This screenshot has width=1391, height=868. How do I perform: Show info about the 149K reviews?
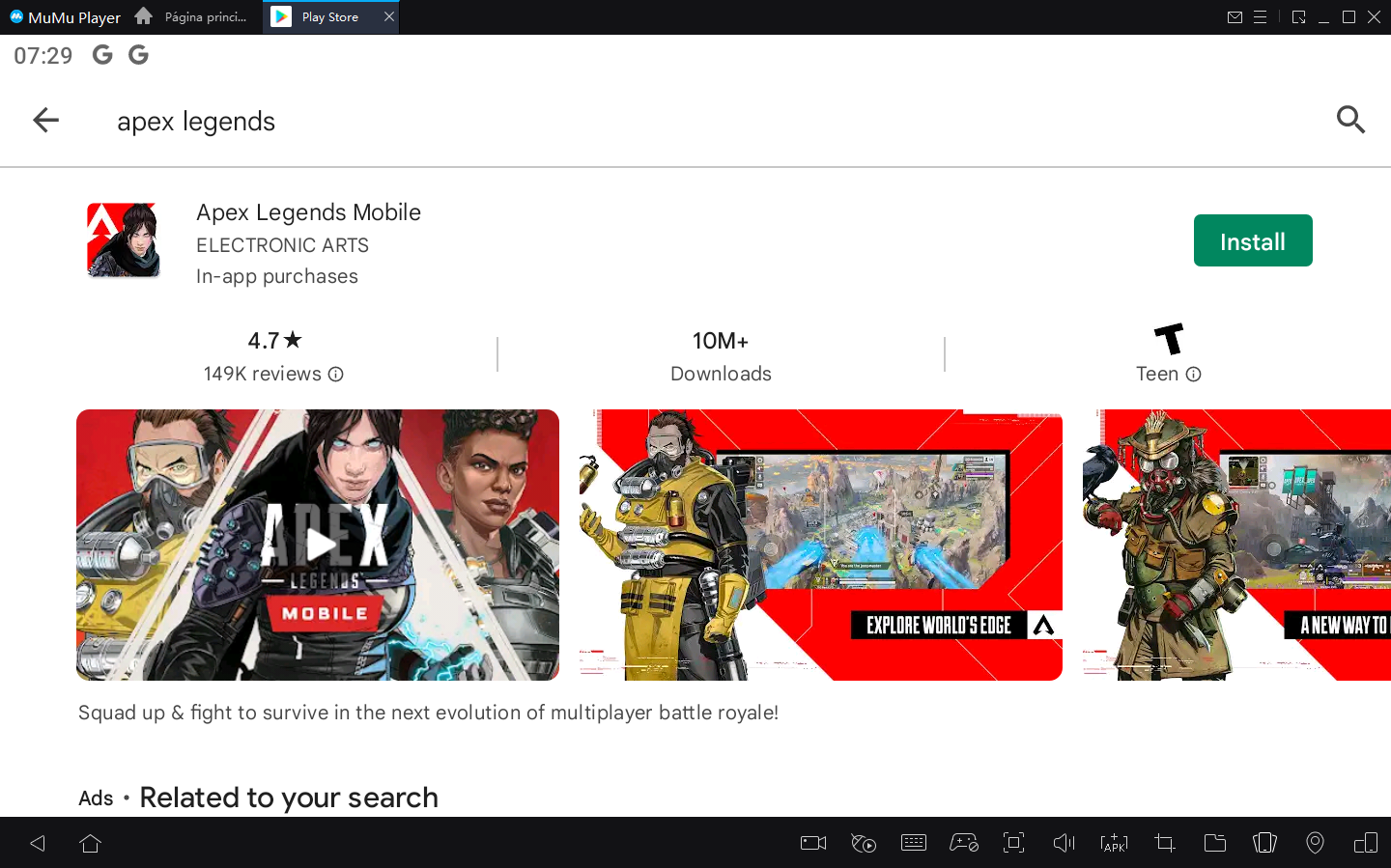(x=335, y=374)
